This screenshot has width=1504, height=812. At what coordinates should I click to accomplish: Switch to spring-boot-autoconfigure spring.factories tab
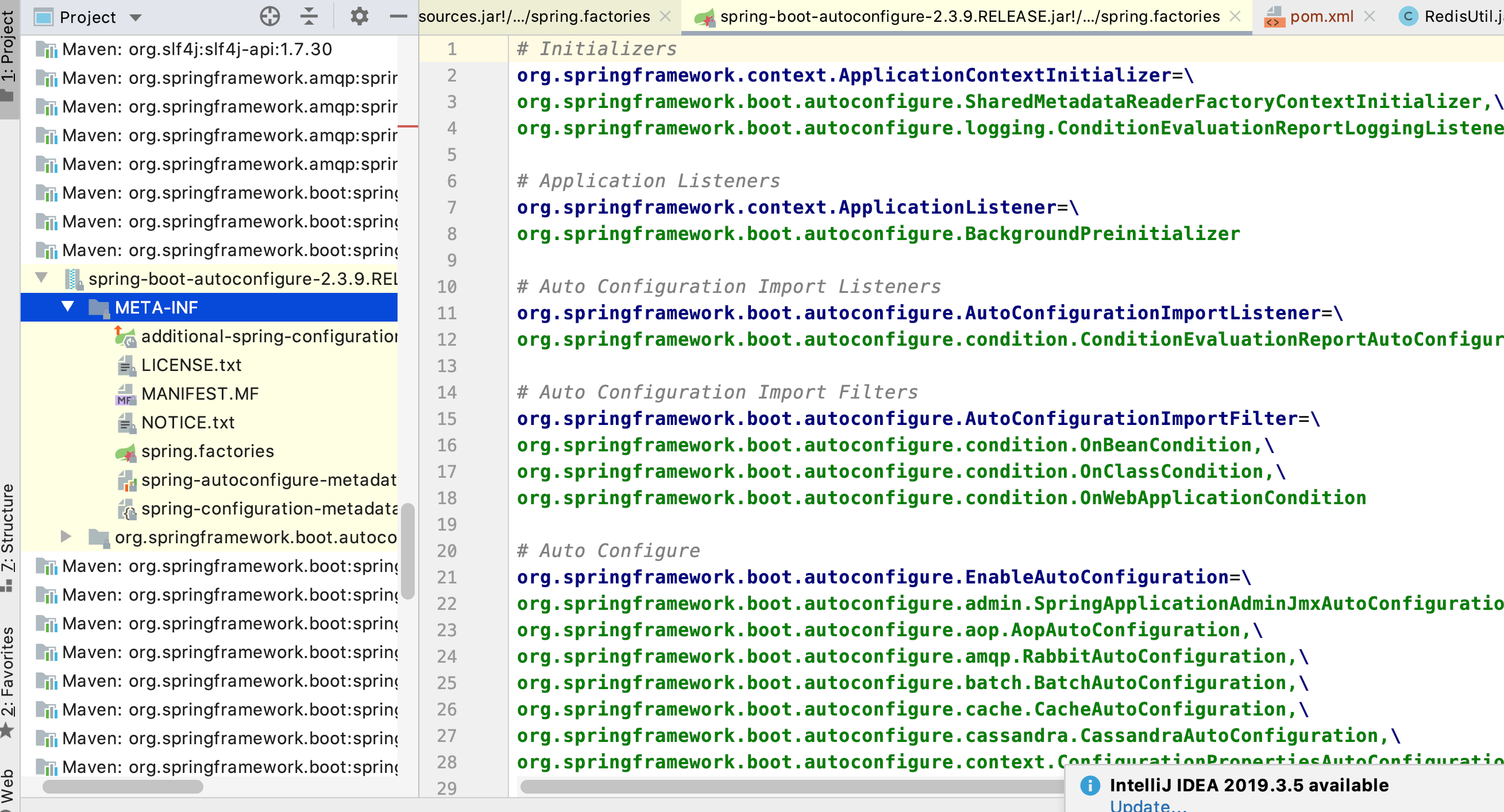[x=969, y=16]
